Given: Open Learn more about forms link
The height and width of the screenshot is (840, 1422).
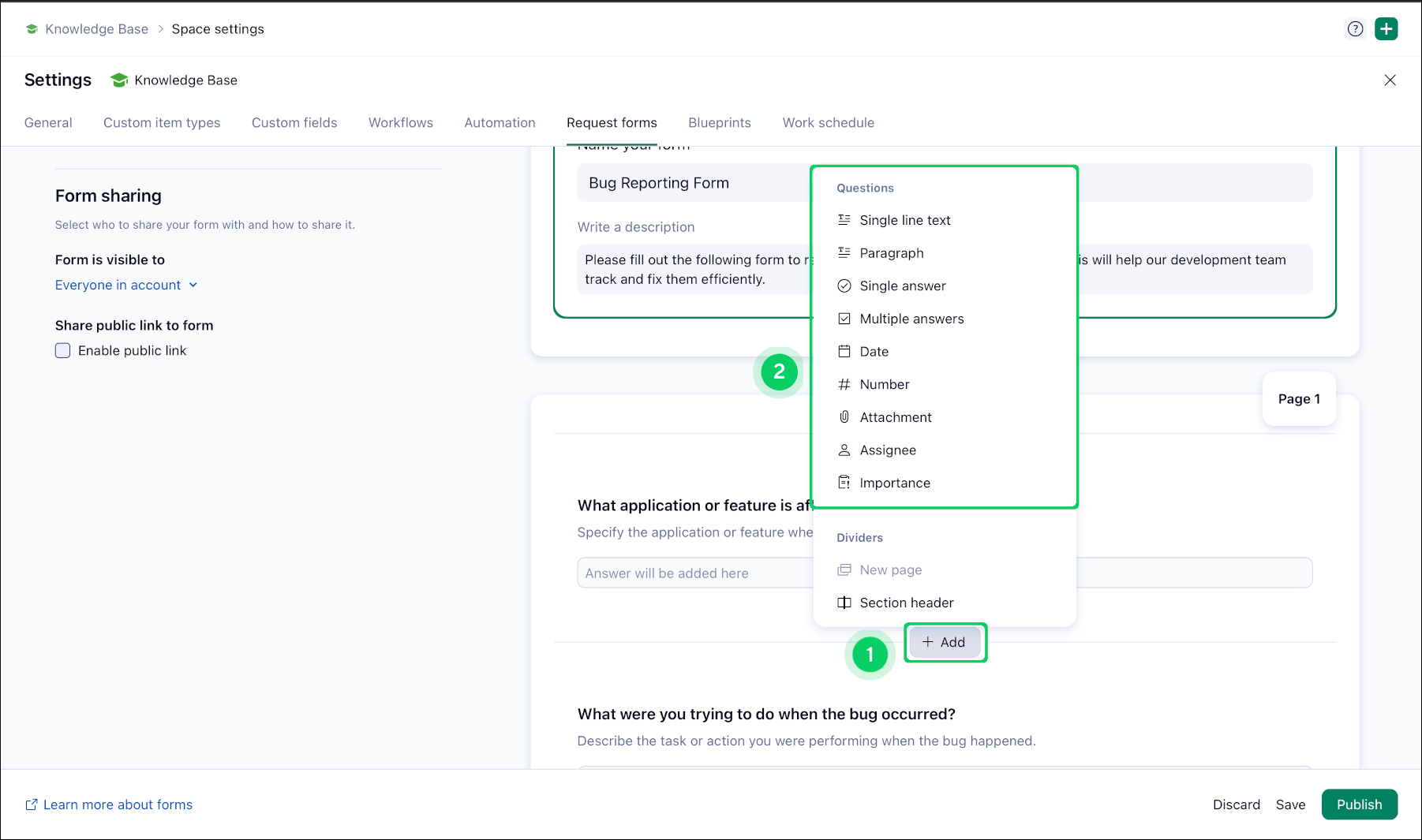Looking at the screenshot, I should [117, 805].
